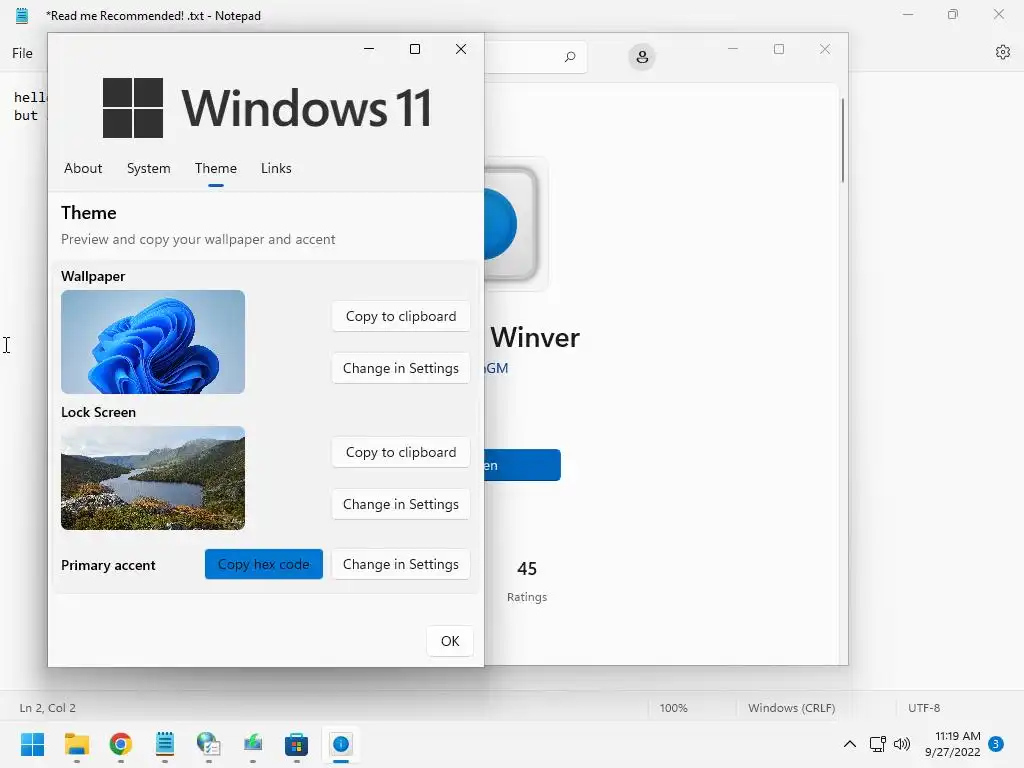
Task: Open Microsoft Store from the taskbar
Action: (296, 744)
